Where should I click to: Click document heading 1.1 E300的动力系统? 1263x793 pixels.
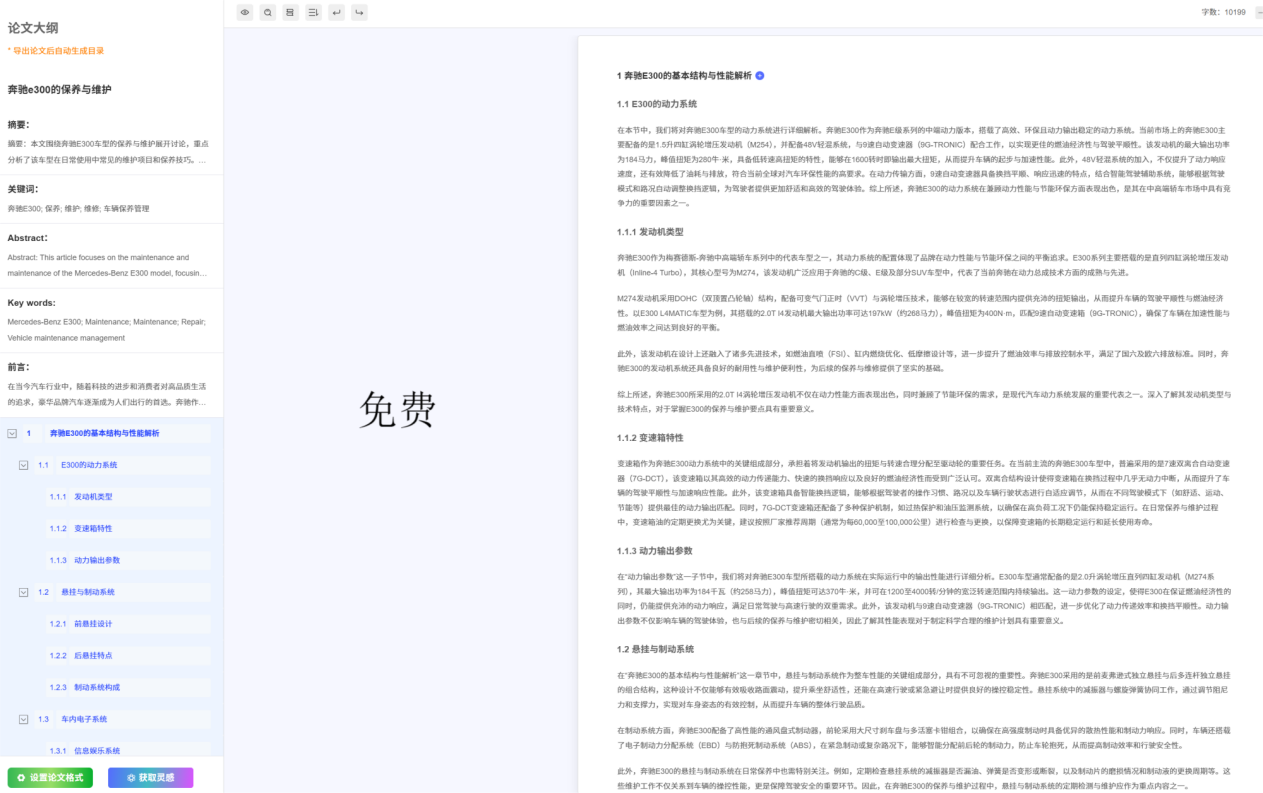[657, 104]
